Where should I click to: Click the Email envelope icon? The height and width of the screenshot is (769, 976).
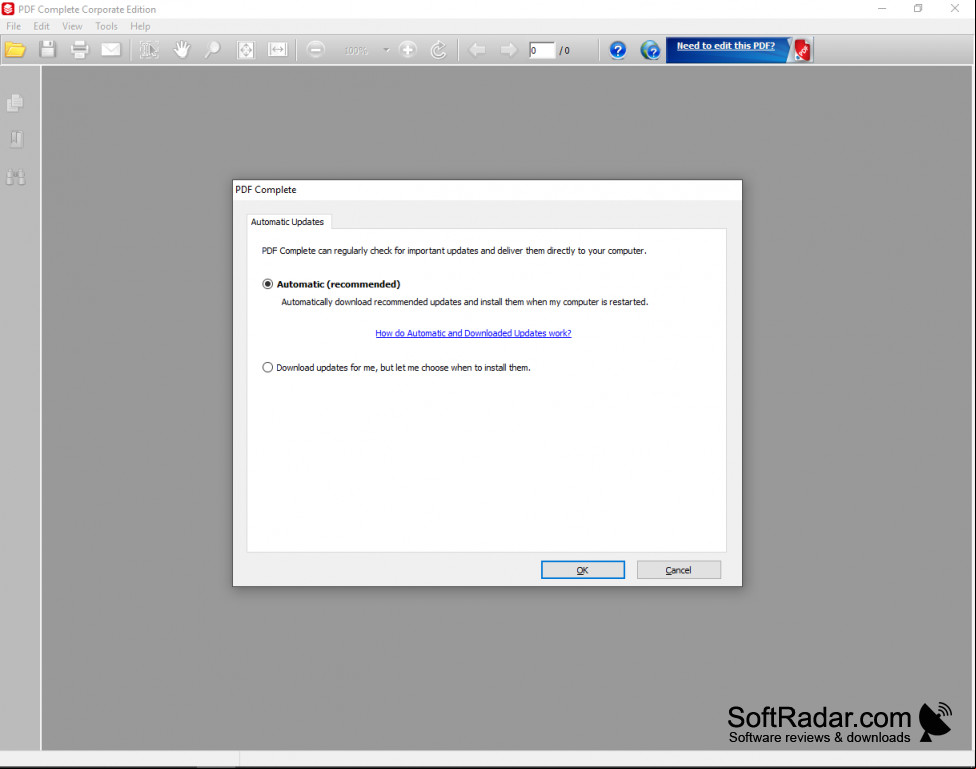click(111, 49)
